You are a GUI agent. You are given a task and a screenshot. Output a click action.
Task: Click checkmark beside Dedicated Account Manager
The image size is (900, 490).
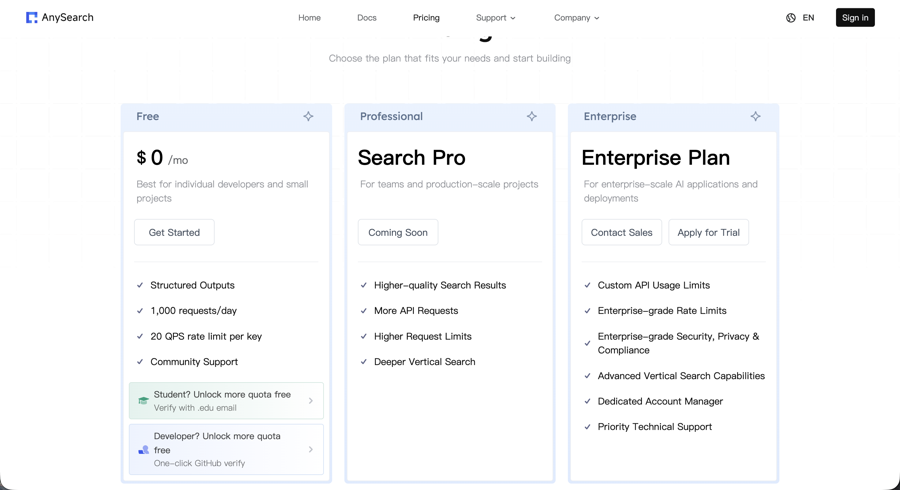(587, 401)
